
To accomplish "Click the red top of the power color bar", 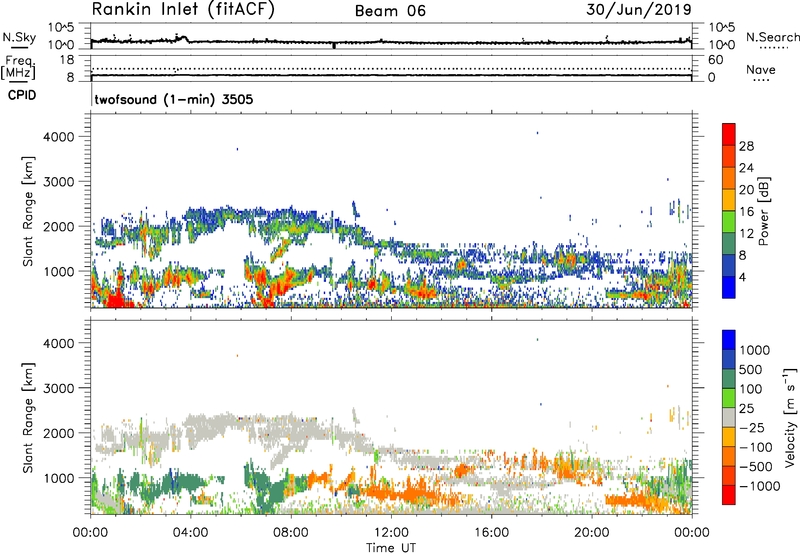I will (x=729, y=134).
